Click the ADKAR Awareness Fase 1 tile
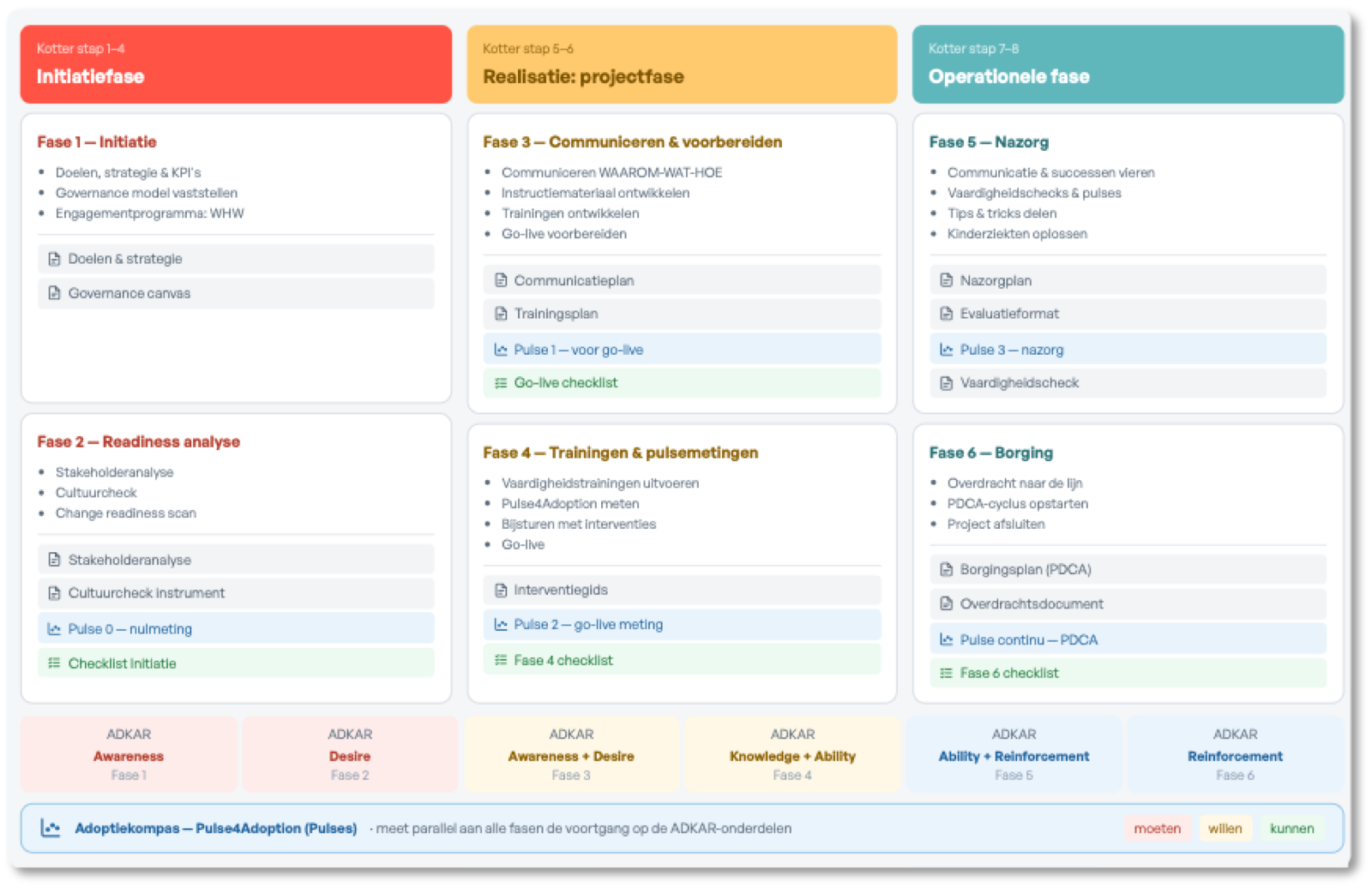Screen dimensions: 1372x888 pyautogui.click(x=129, y=754)
